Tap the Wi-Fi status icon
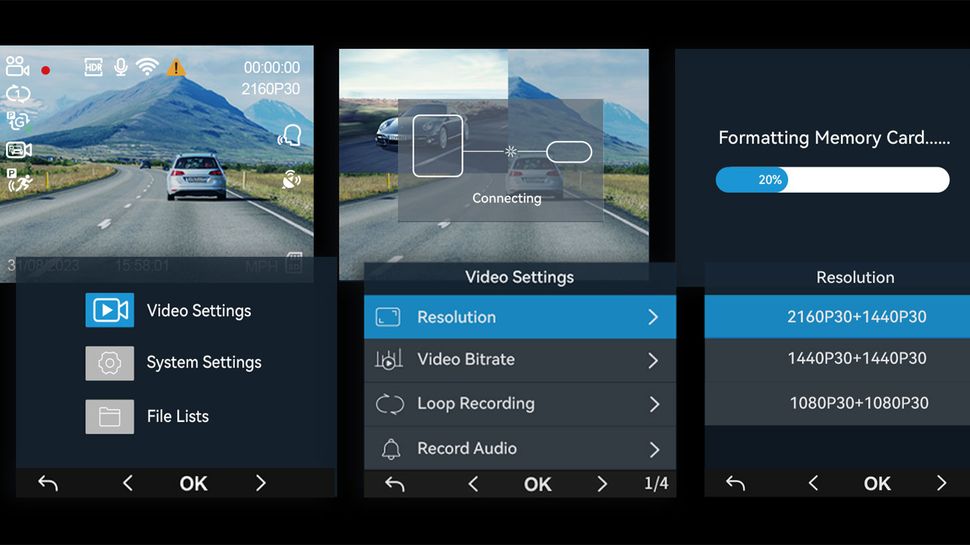 [147, 67]
